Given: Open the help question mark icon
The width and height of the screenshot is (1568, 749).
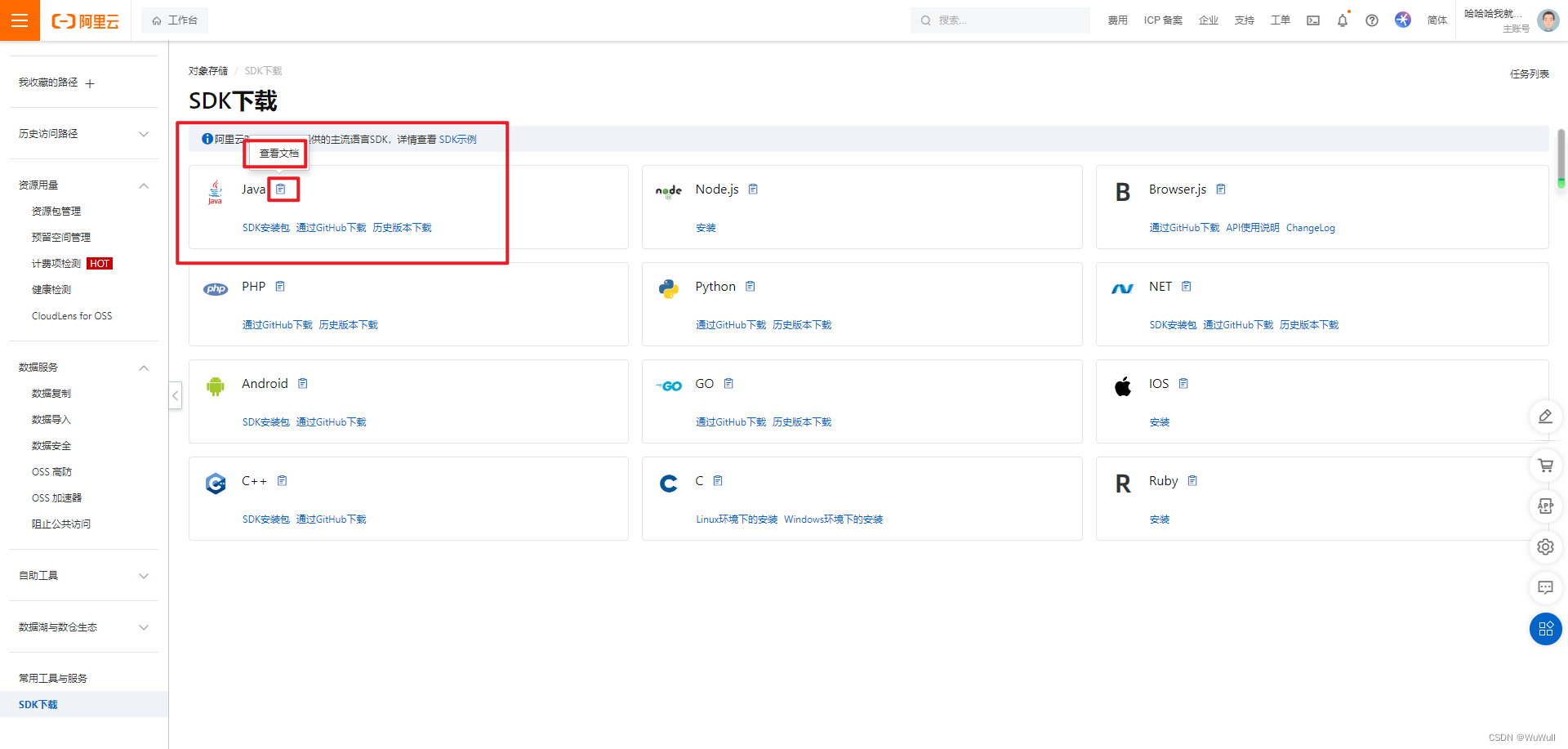Looking at the screenshot, I should point(1372,20).
